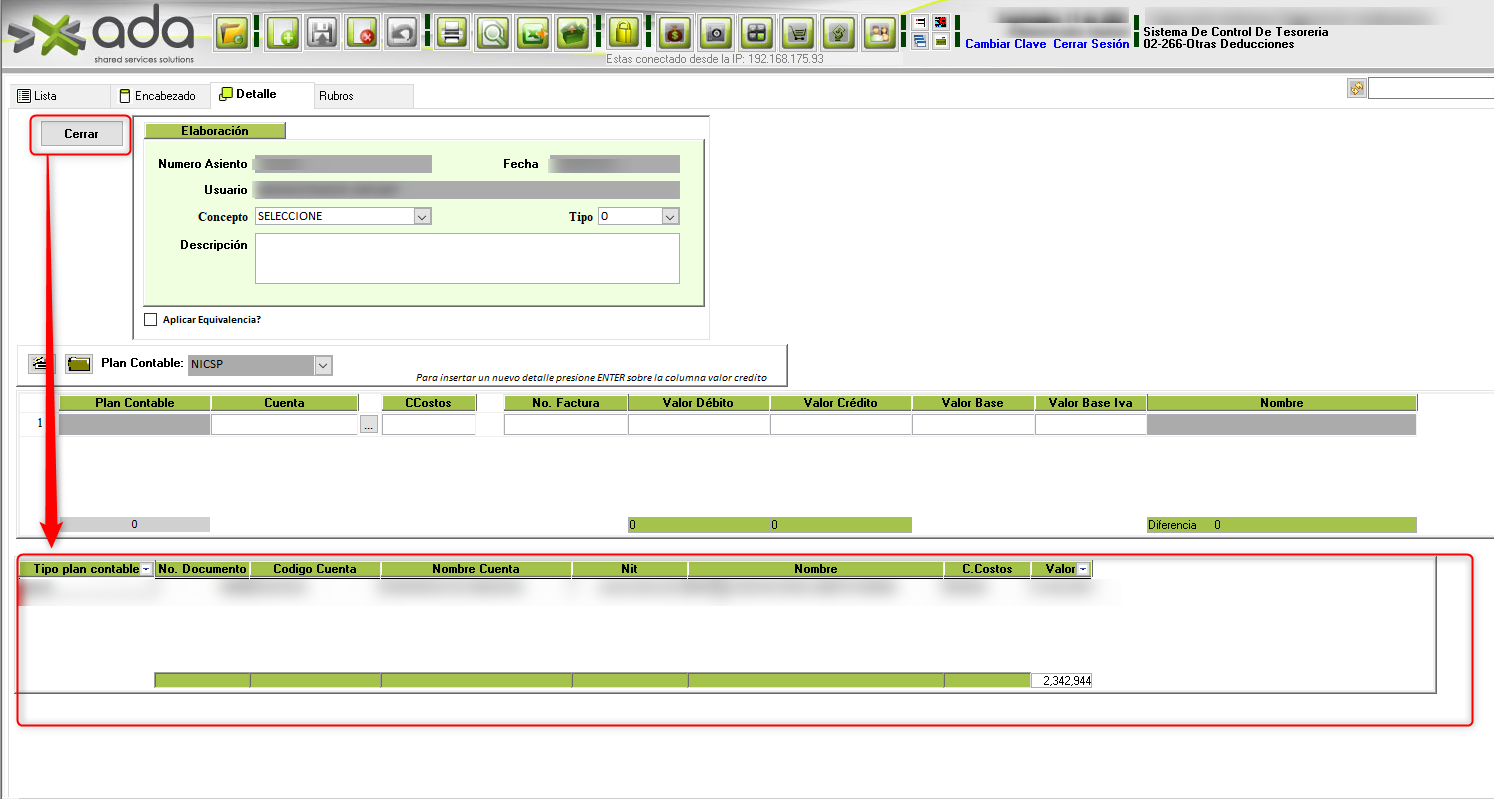This screenshot has height=799, width=1494.
Task: Open the magnifying glass search tool
Action: 493,33
